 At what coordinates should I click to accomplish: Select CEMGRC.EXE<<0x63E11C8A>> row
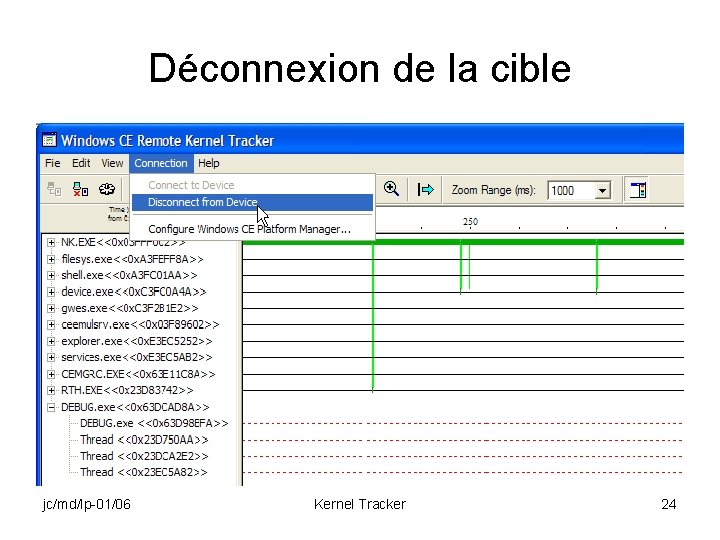pos(138,374)
